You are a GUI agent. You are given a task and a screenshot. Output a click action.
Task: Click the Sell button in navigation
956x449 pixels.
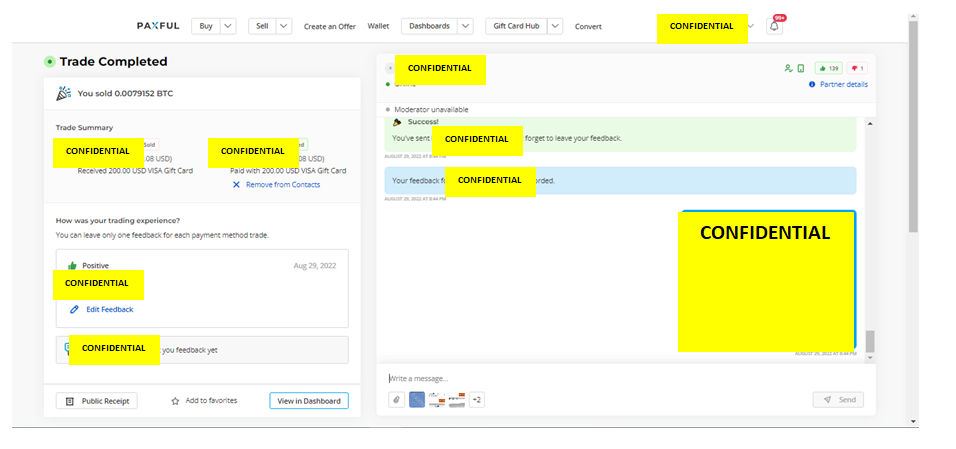262,26
